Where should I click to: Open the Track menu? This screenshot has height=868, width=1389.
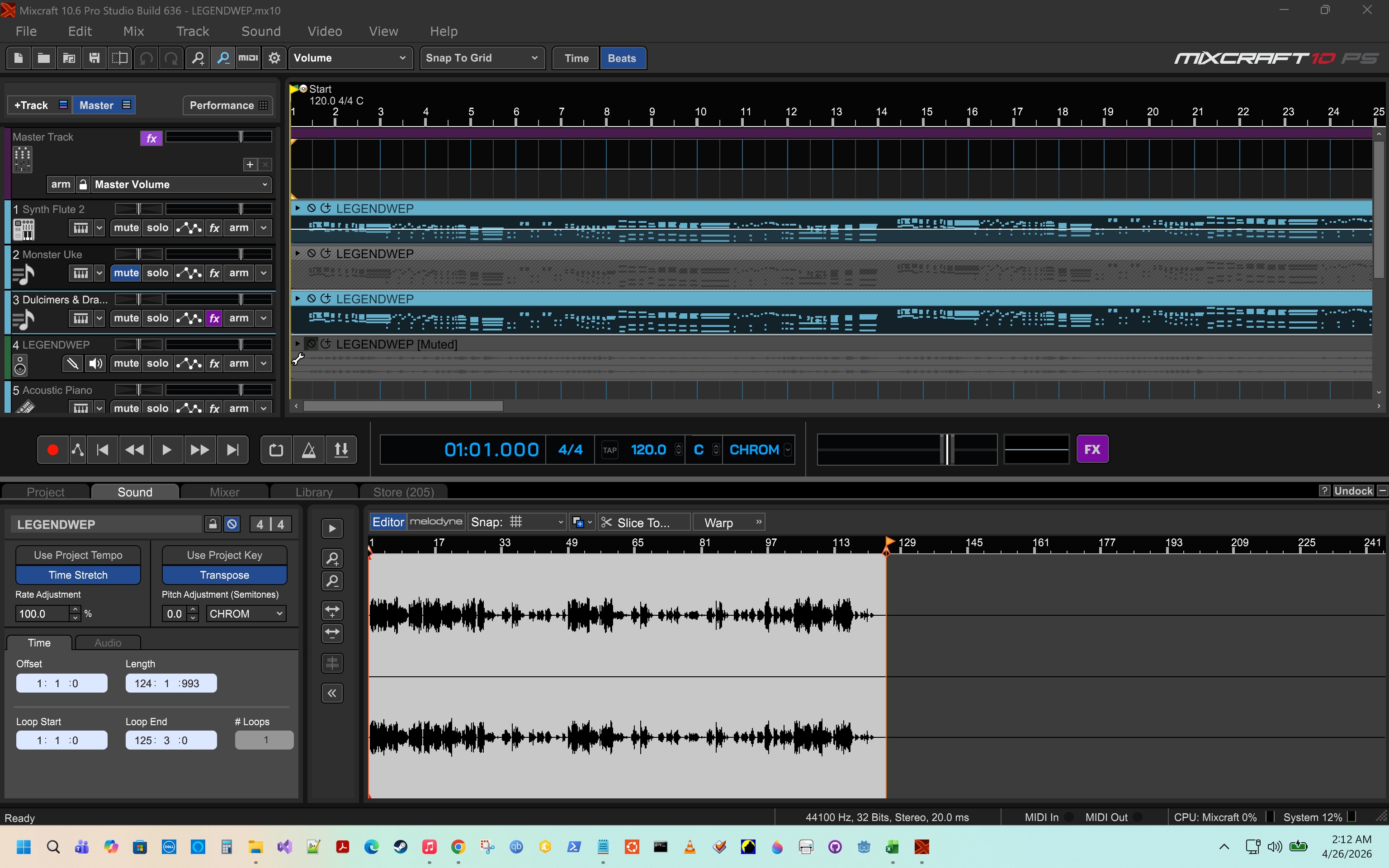192,32
